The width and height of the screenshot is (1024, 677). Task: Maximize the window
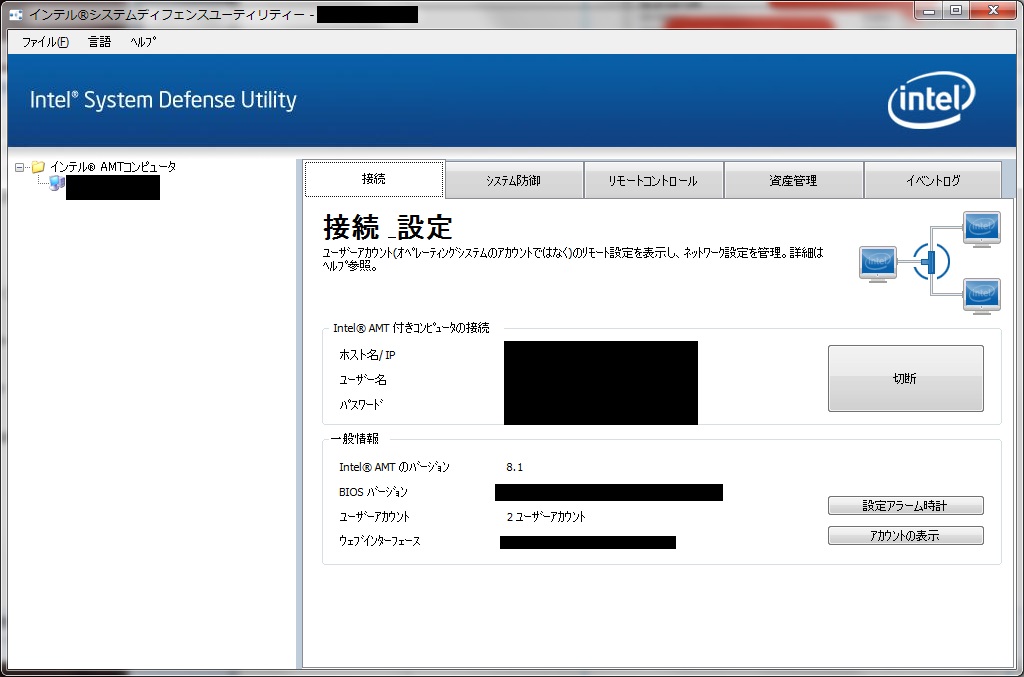point(956,10)
